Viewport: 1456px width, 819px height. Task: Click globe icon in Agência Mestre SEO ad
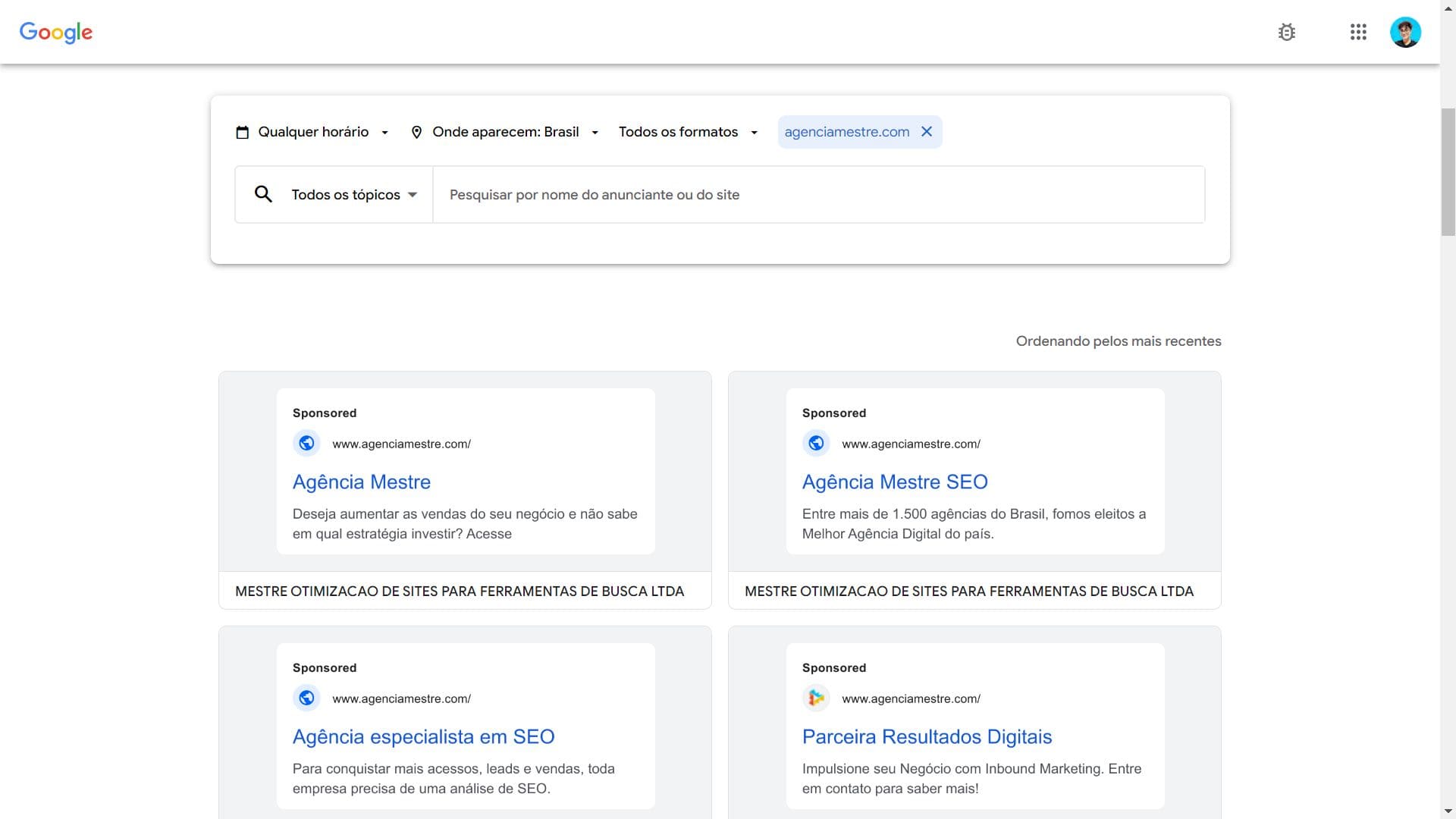tap(816, 443)
